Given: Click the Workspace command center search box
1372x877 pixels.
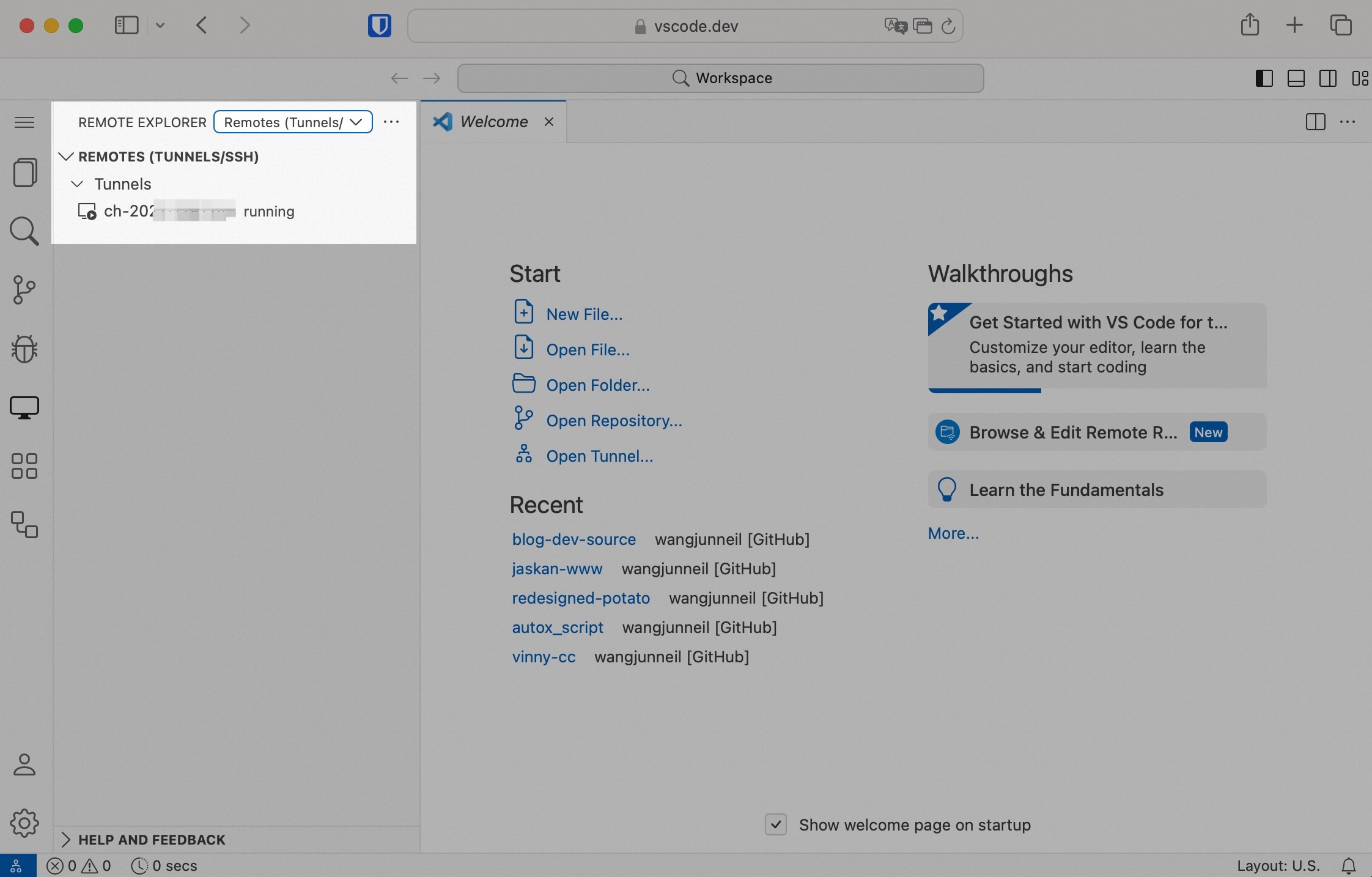Looking at the screenshot, I should click(721, 78).
